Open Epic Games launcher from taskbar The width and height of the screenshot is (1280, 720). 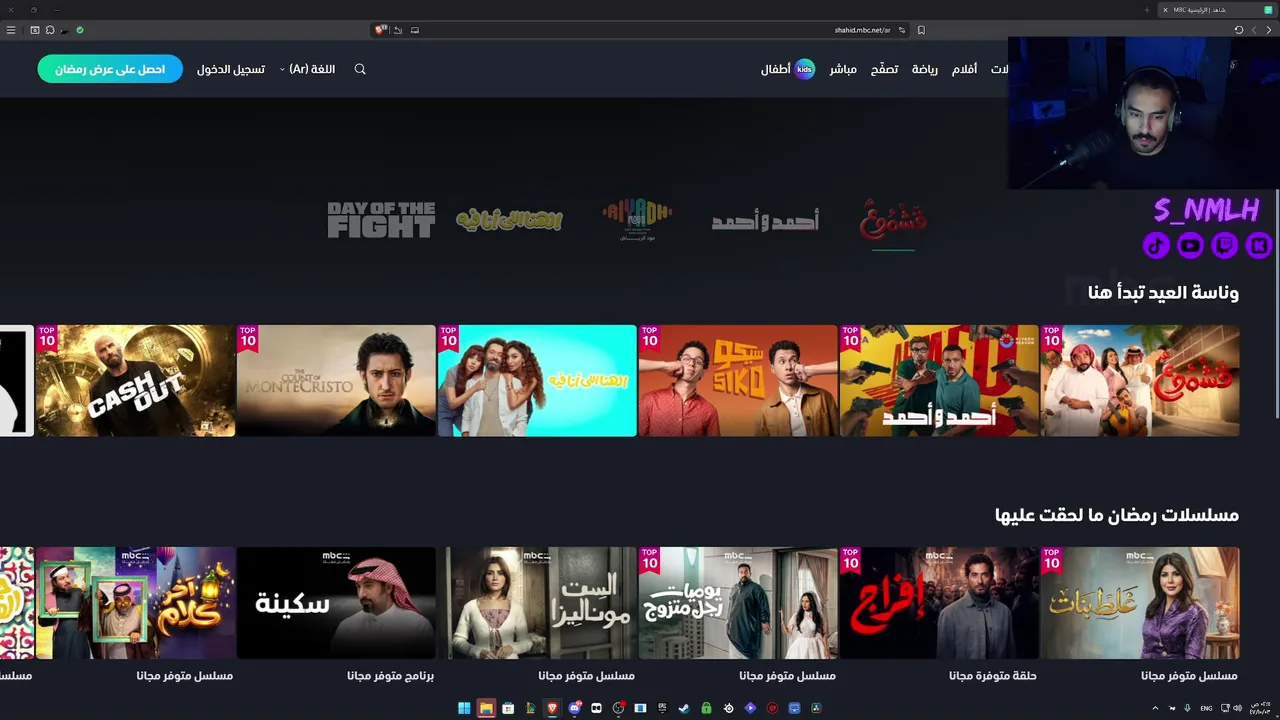[662, 708]
